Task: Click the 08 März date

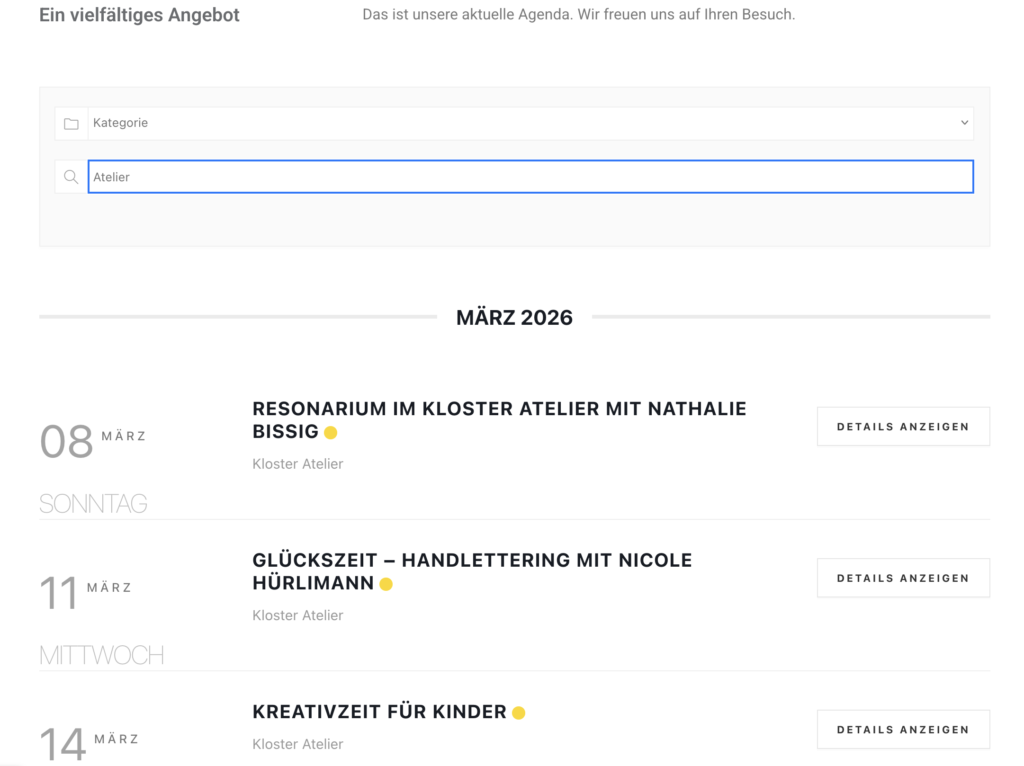Action: [x=67, y=442]
